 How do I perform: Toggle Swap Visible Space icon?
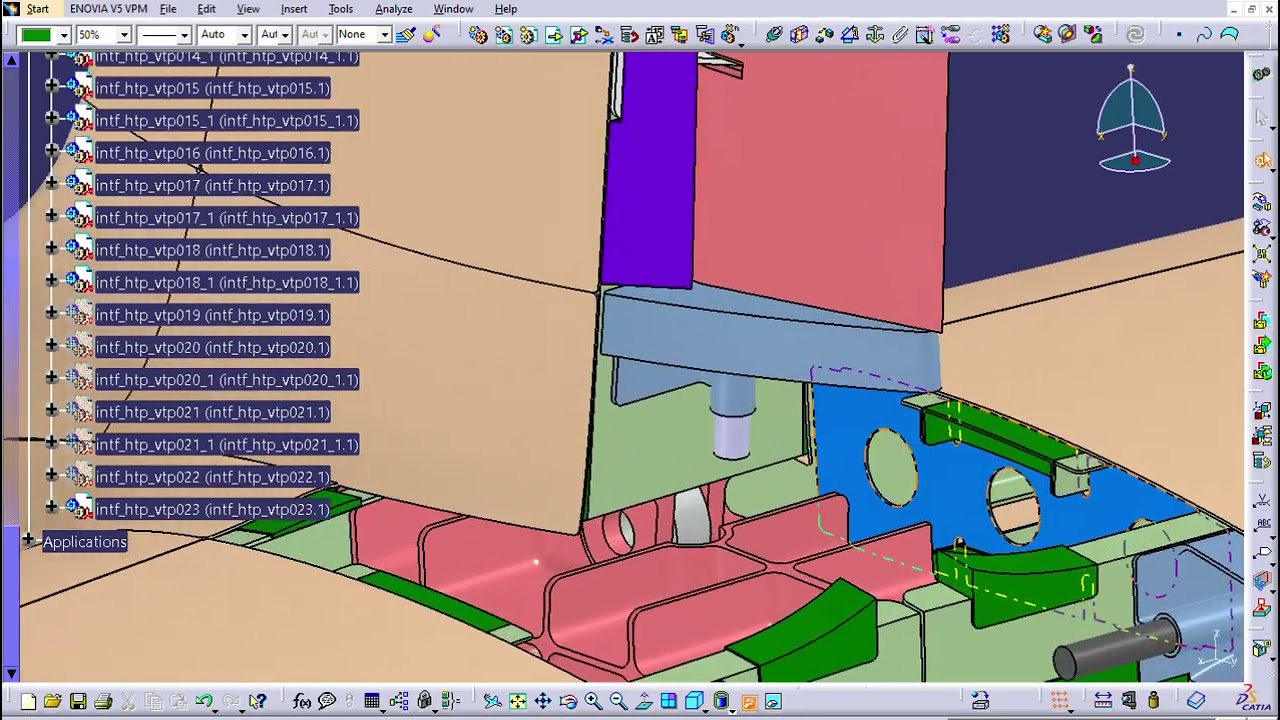click(774, 701)
